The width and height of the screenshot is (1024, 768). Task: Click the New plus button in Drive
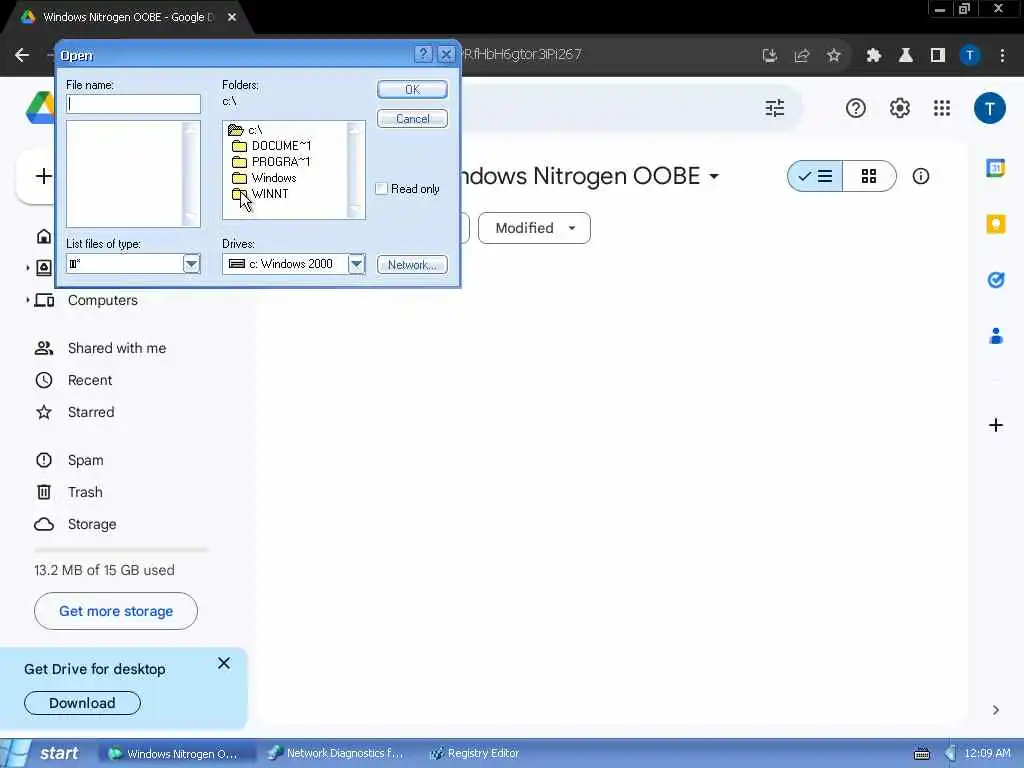pos(43,176)
